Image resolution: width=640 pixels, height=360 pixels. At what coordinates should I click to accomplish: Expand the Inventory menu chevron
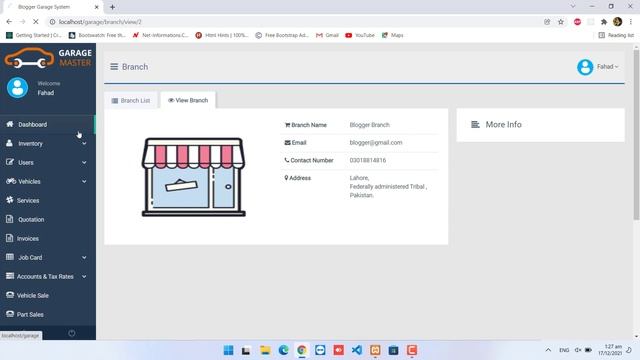tap(84, 144)
